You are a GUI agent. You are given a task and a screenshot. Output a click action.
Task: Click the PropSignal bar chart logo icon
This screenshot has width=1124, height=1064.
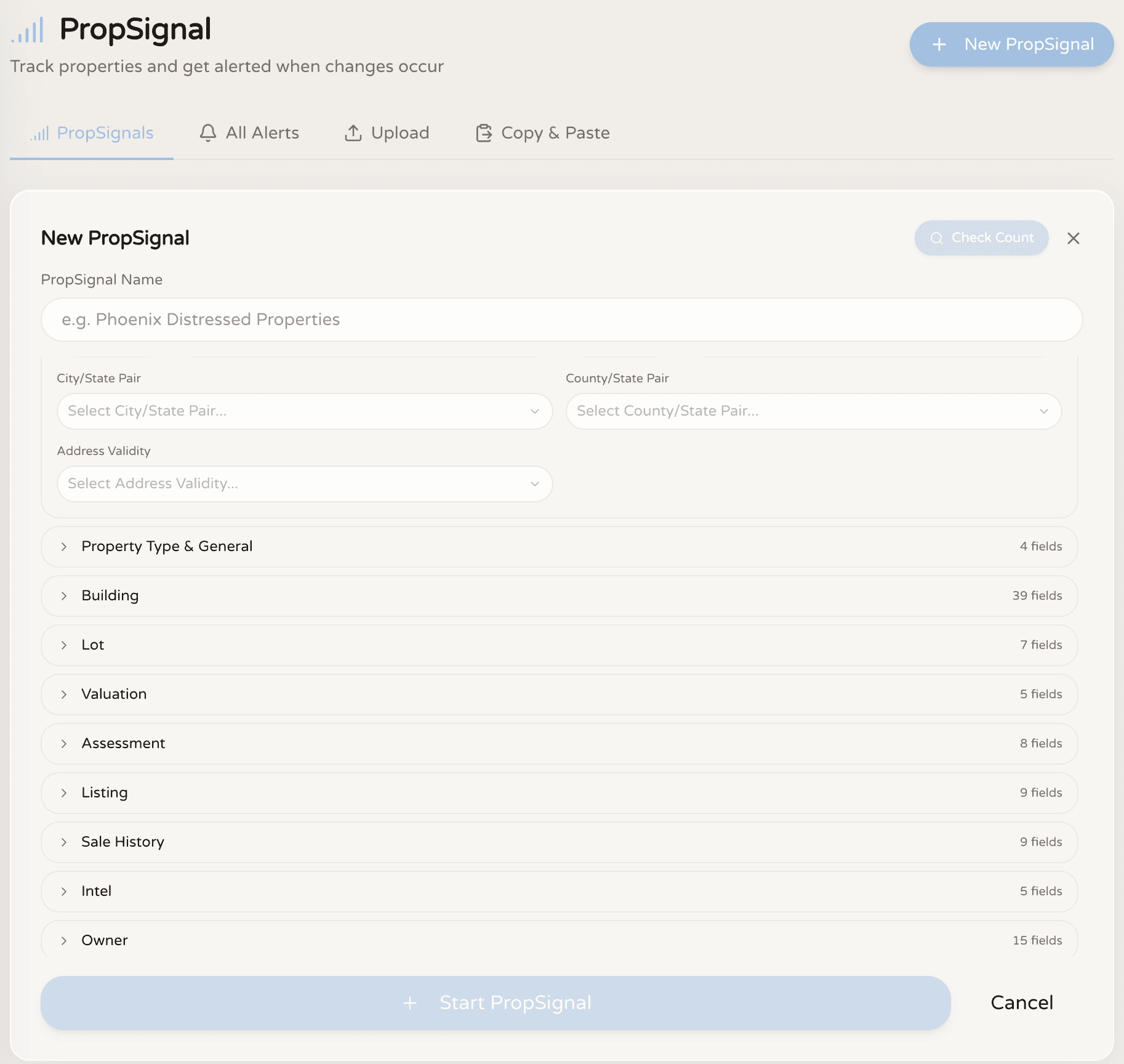(27, 29)
